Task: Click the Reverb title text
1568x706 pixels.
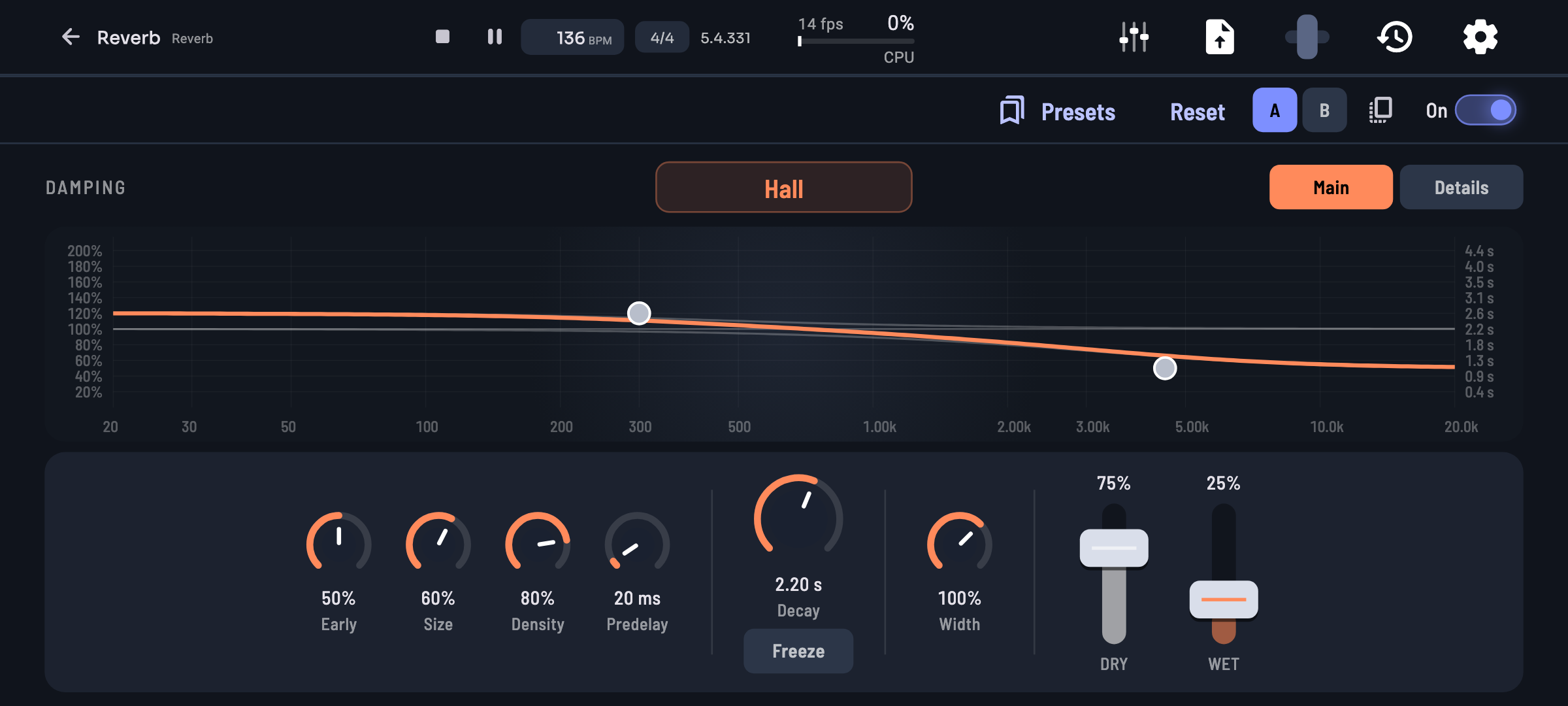Action: tap(129, 38)
